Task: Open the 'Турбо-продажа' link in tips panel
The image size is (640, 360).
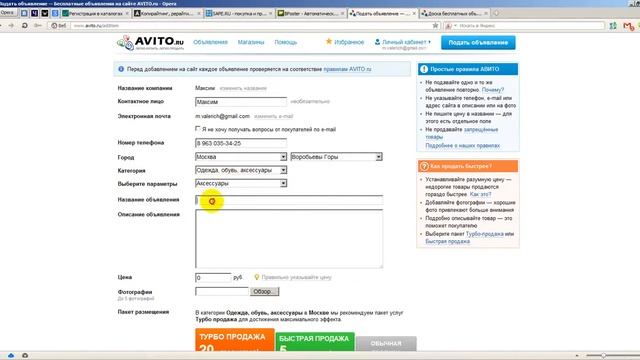Action: [x=484, y=234]
